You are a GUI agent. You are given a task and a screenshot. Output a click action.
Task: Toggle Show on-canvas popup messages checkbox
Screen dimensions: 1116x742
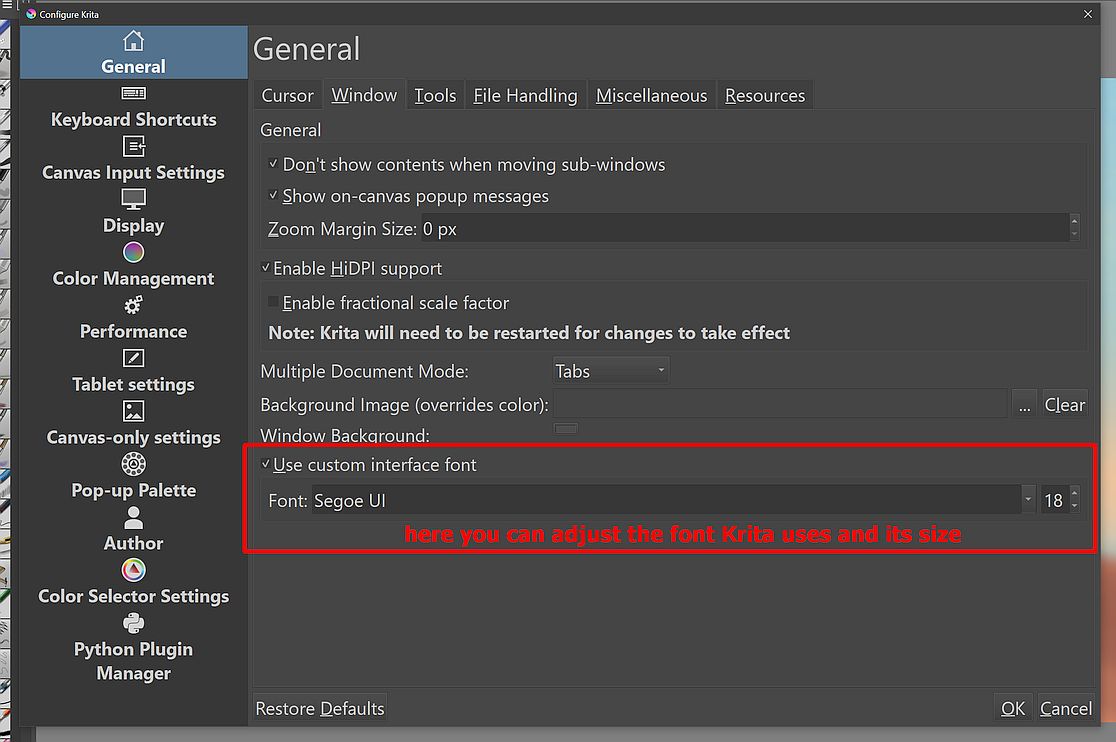(x=273, y=195)
